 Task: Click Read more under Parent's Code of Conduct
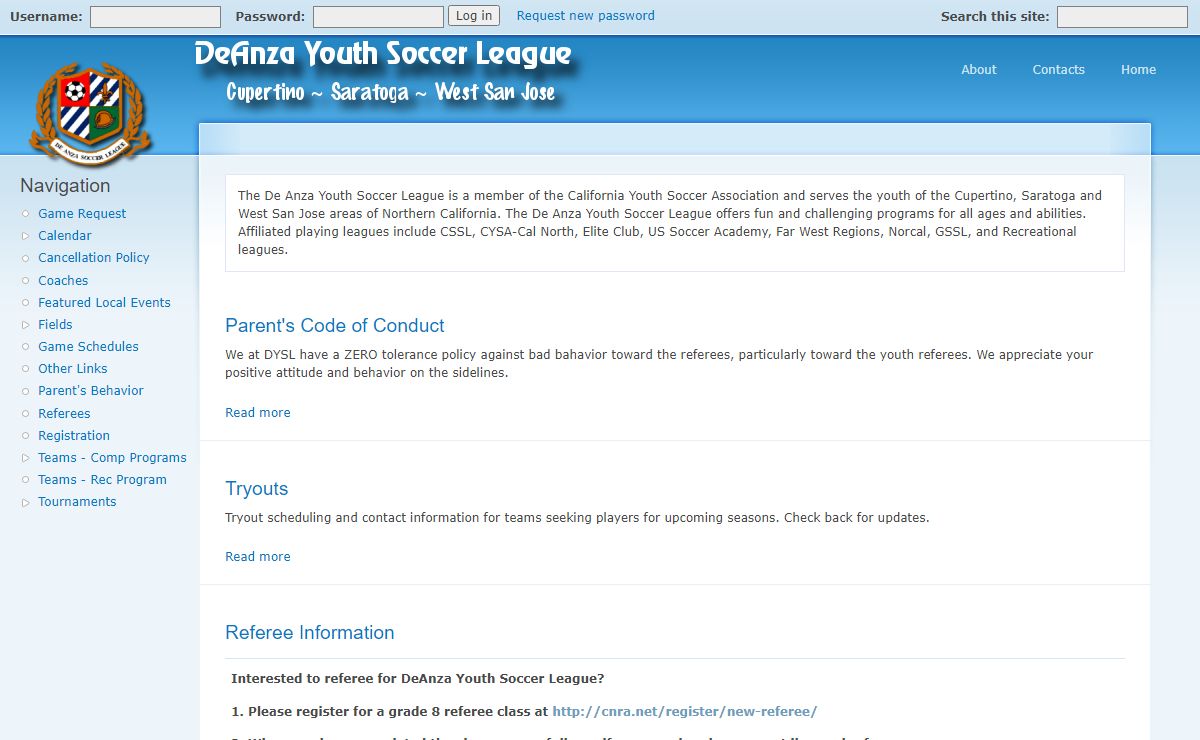258,413
